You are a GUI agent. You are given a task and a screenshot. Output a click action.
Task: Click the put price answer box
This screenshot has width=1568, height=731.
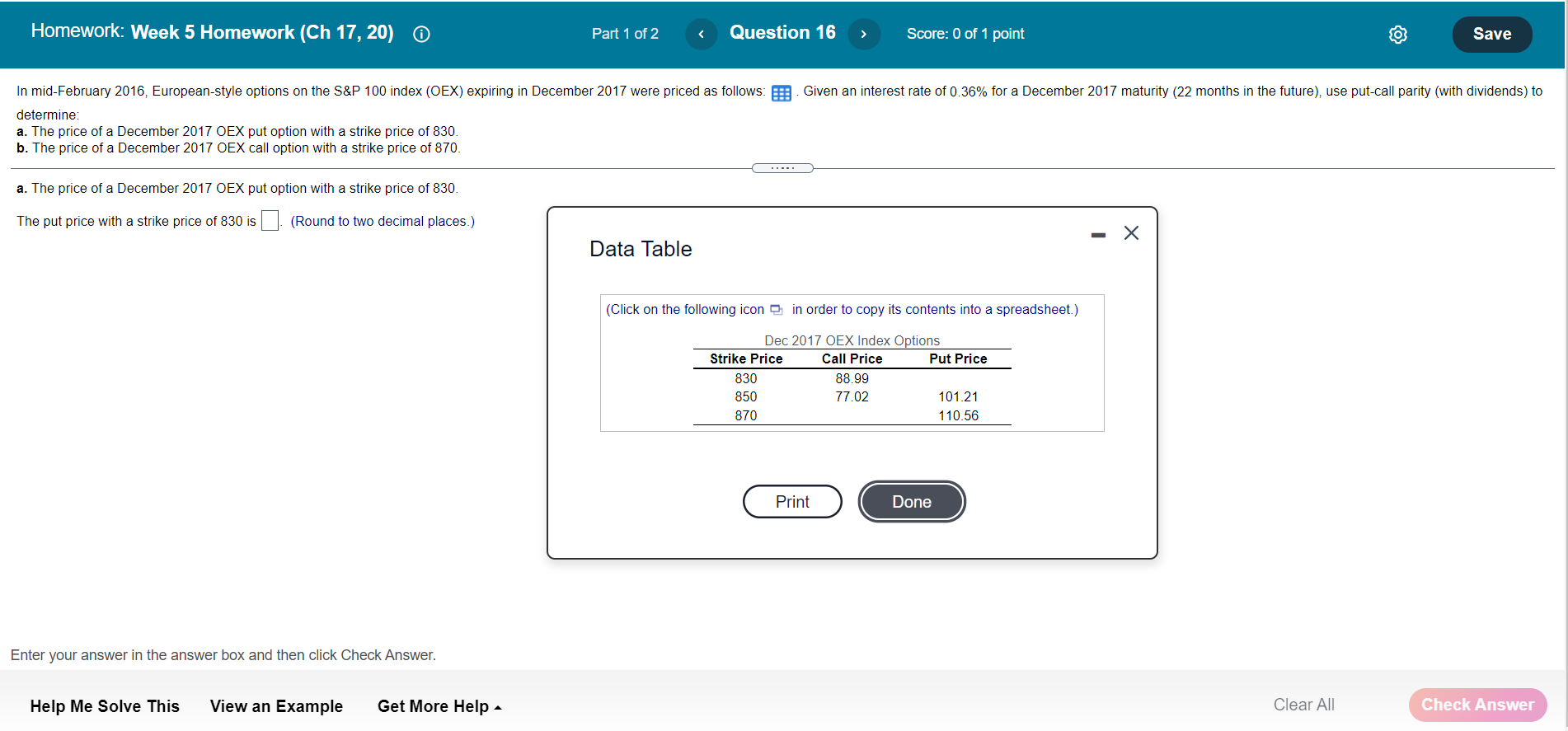[270, 221]
